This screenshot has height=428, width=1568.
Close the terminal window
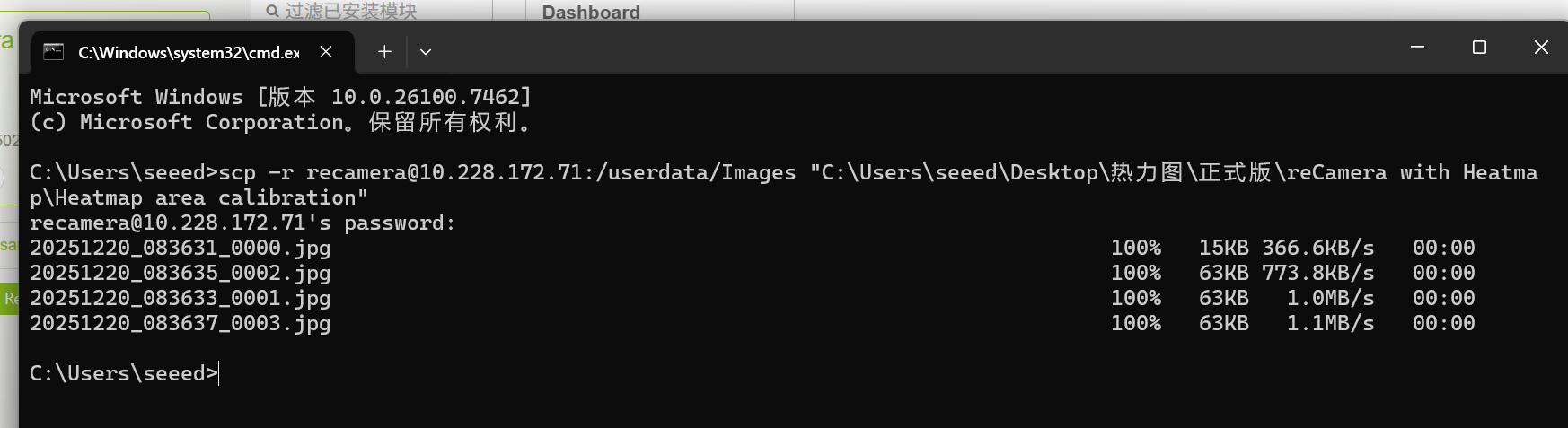tap(1541, 48)
